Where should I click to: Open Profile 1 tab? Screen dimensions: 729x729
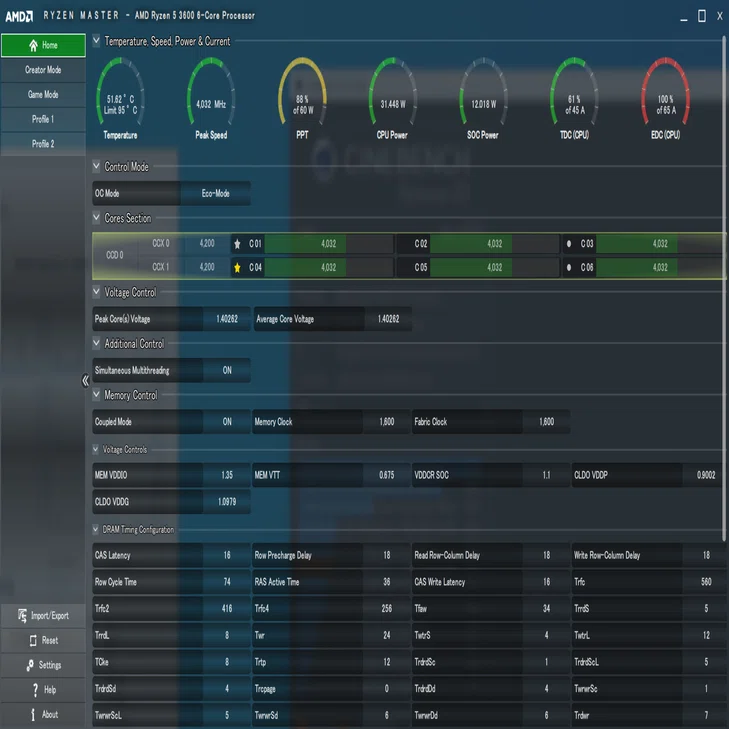coord(43,119)
